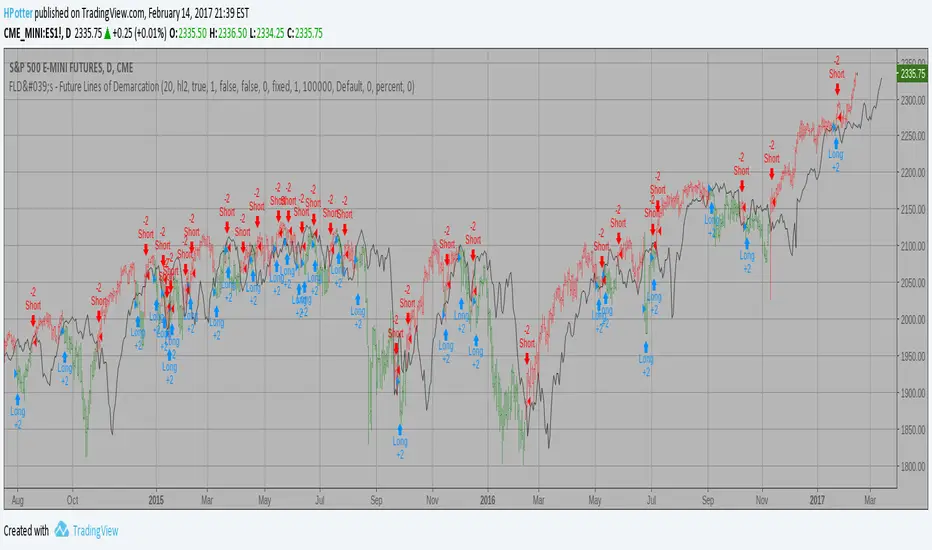The width and height of the screenshot is (932, 550).
Task: Click the first Long +2 marker near Aug 2014
Action: coord(17,412)
